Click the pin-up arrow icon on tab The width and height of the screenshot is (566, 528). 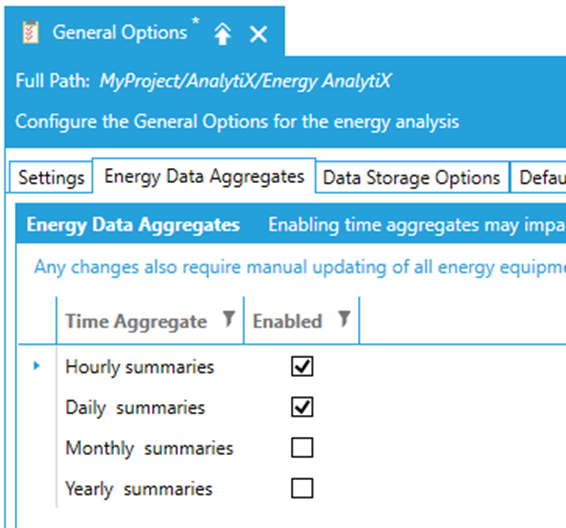(223, 34)
